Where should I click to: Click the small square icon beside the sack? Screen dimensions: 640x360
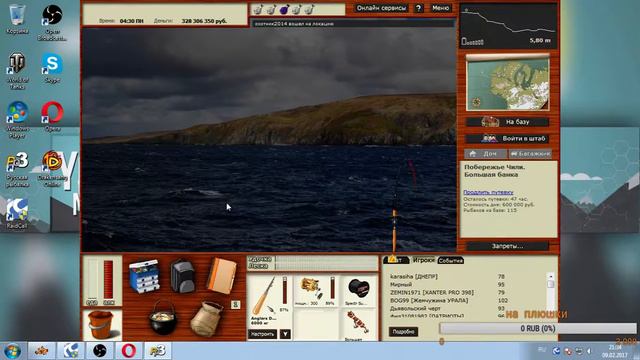[x=236, y=304]
